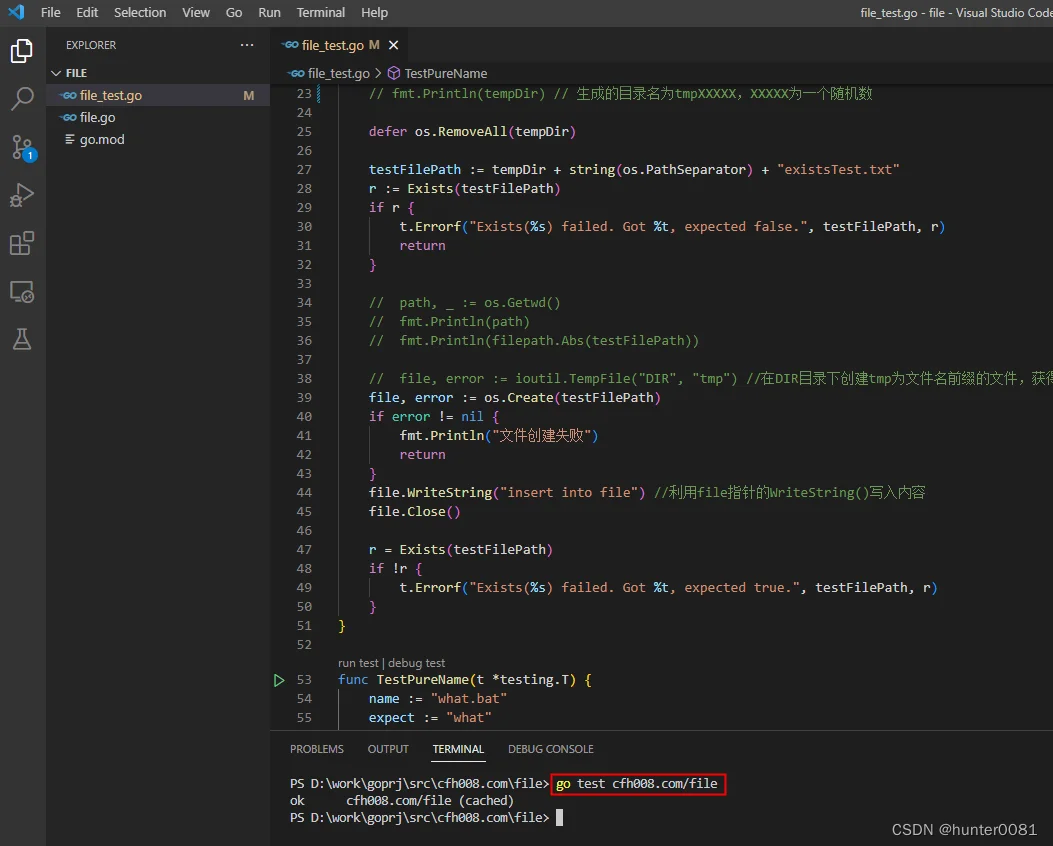Click "ok cfh008.com/file (cached)" terminal output
This screenshot has width=1053, height=846.
pos(402,800)
